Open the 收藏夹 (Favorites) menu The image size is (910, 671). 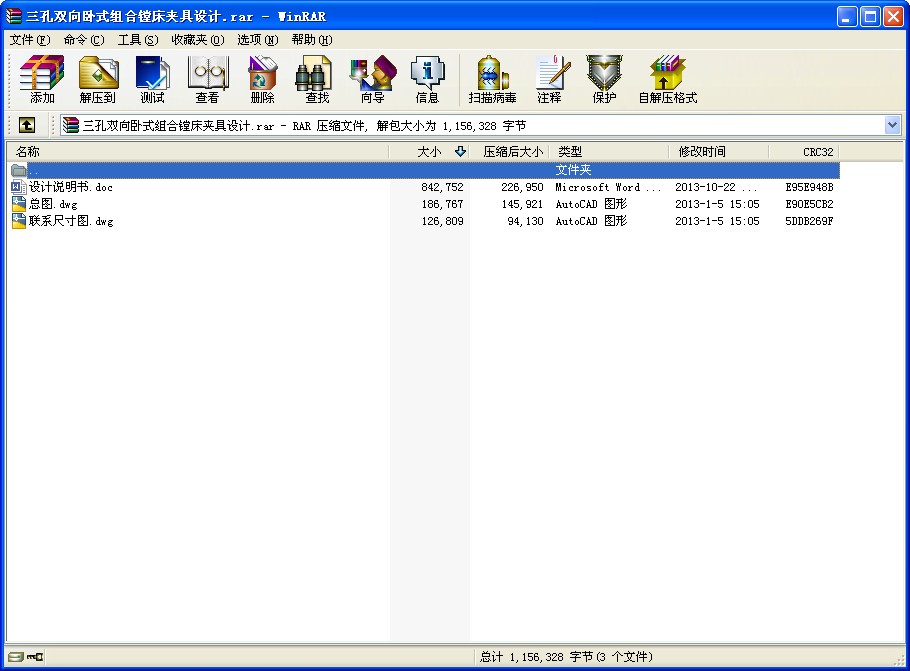tap(197, 40)
